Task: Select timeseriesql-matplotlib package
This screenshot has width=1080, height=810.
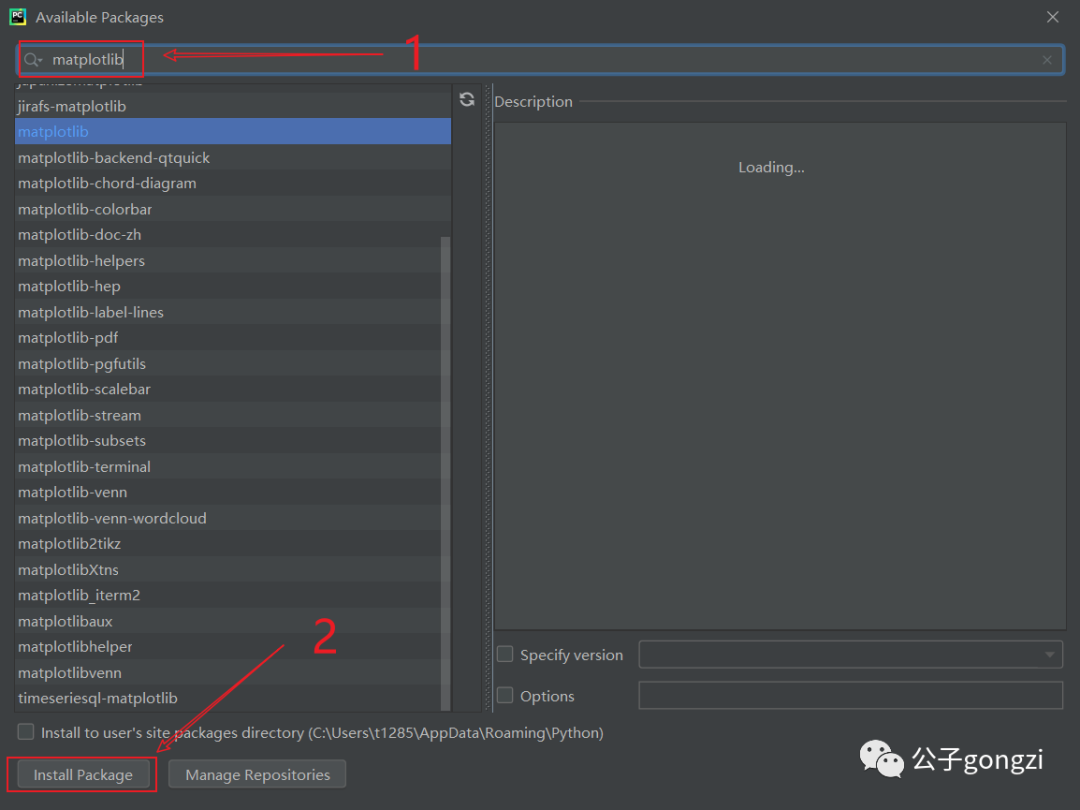Action: tap(227, 698)
